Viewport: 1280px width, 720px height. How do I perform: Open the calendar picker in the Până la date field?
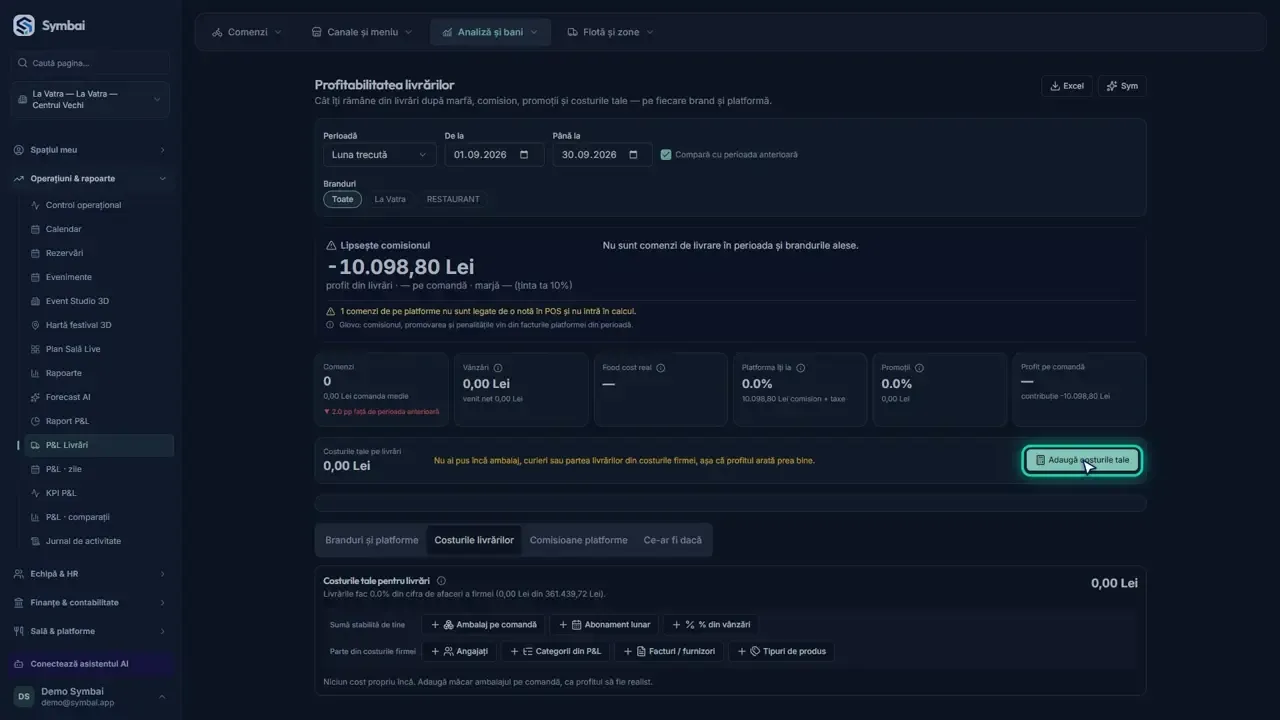point(633,155)
